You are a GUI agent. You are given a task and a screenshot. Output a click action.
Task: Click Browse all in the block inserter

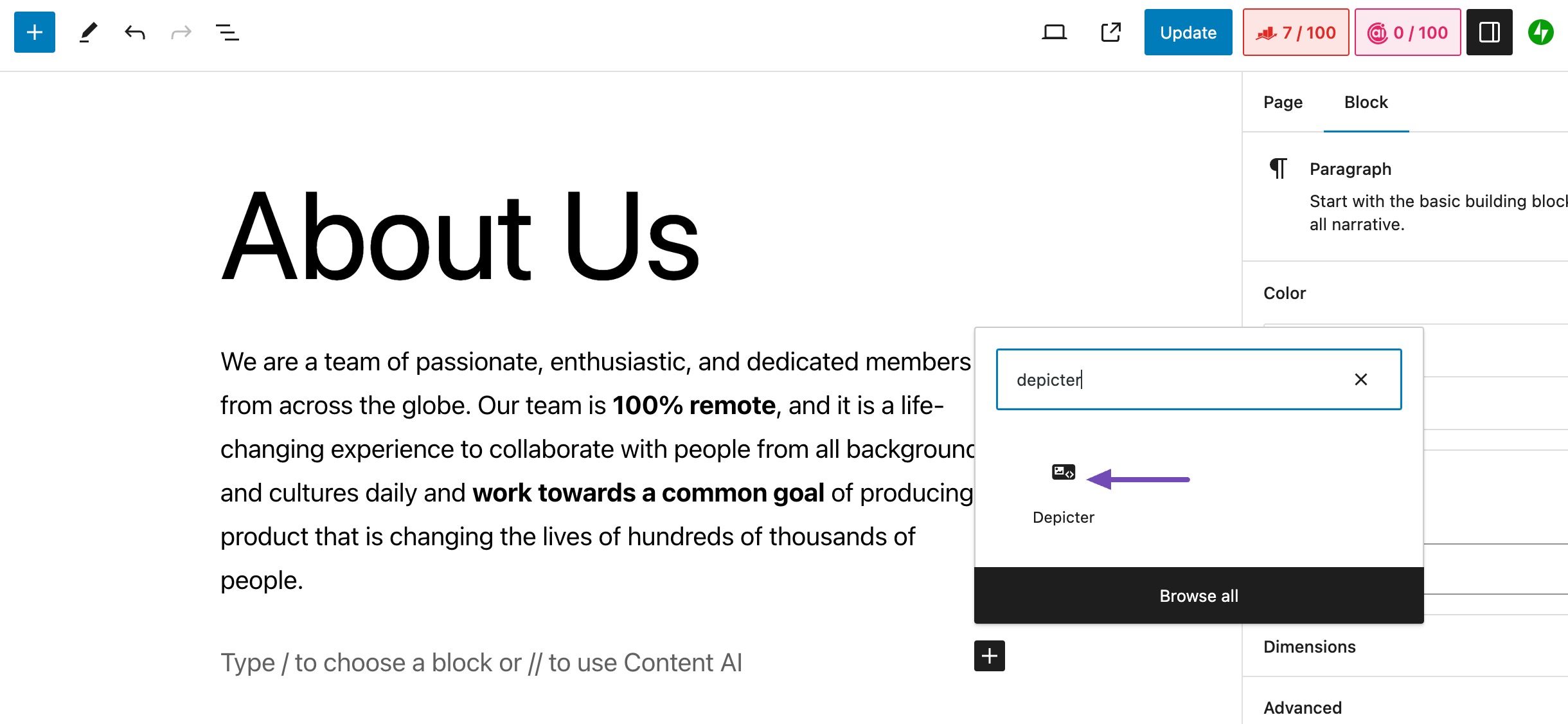point(1197,595)
